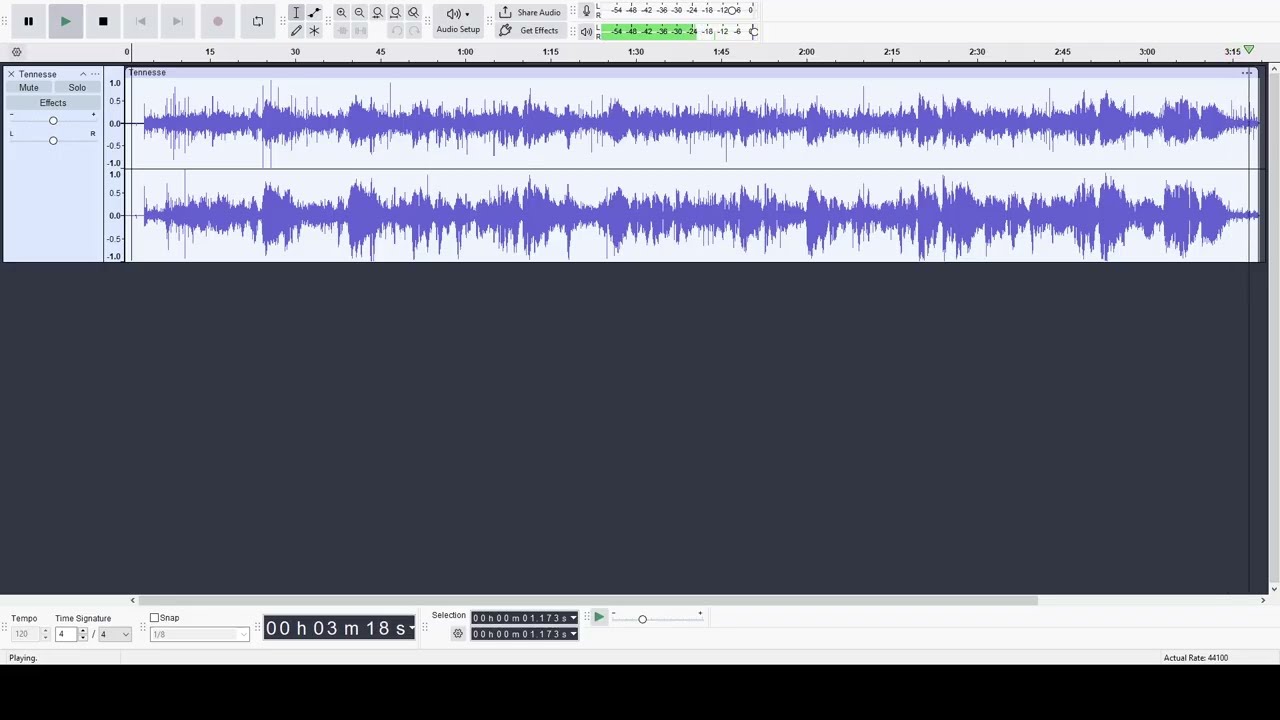The height and width of the screenshot is (720, 1280).
Task: Open the selection start time format dropdown
Action: pos(573,618)
